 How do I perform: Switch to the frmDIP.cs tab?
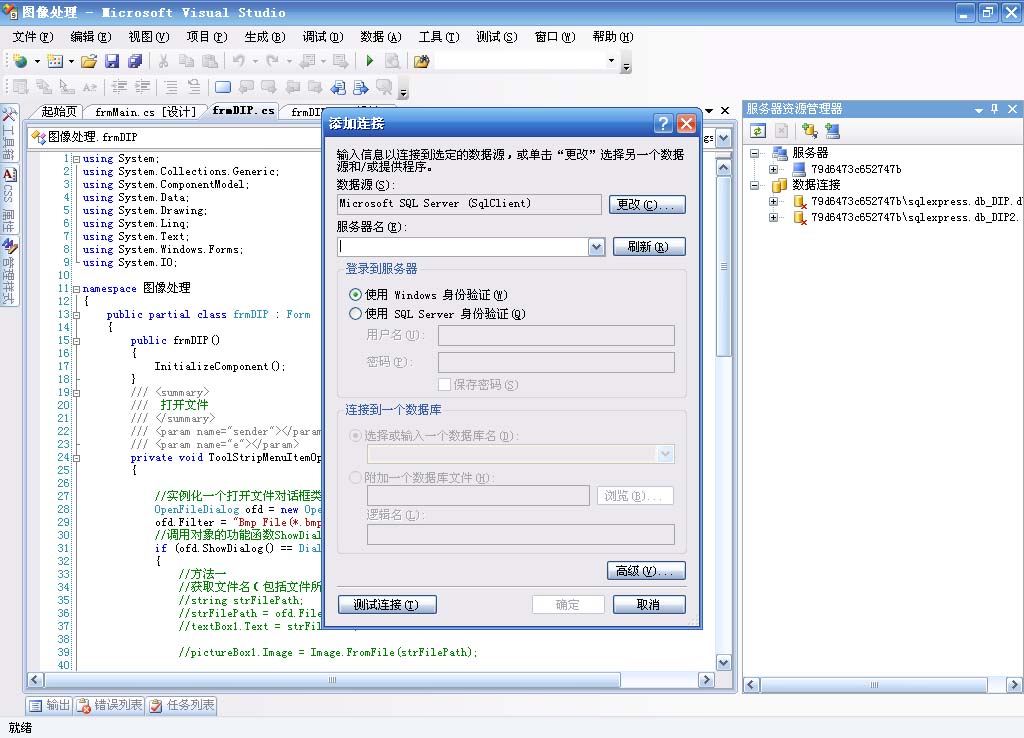(x=243, y=111)
